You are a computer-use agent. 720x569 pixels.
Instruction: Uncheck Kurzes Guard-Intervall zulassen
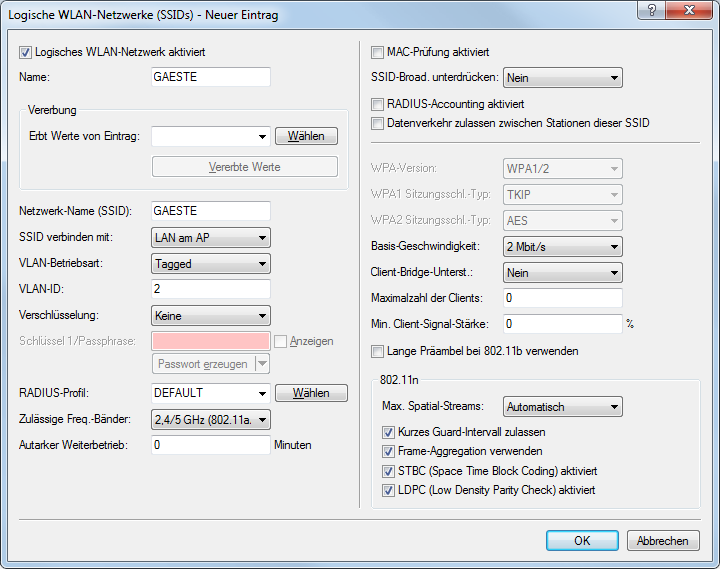click(x=389, y=432)
